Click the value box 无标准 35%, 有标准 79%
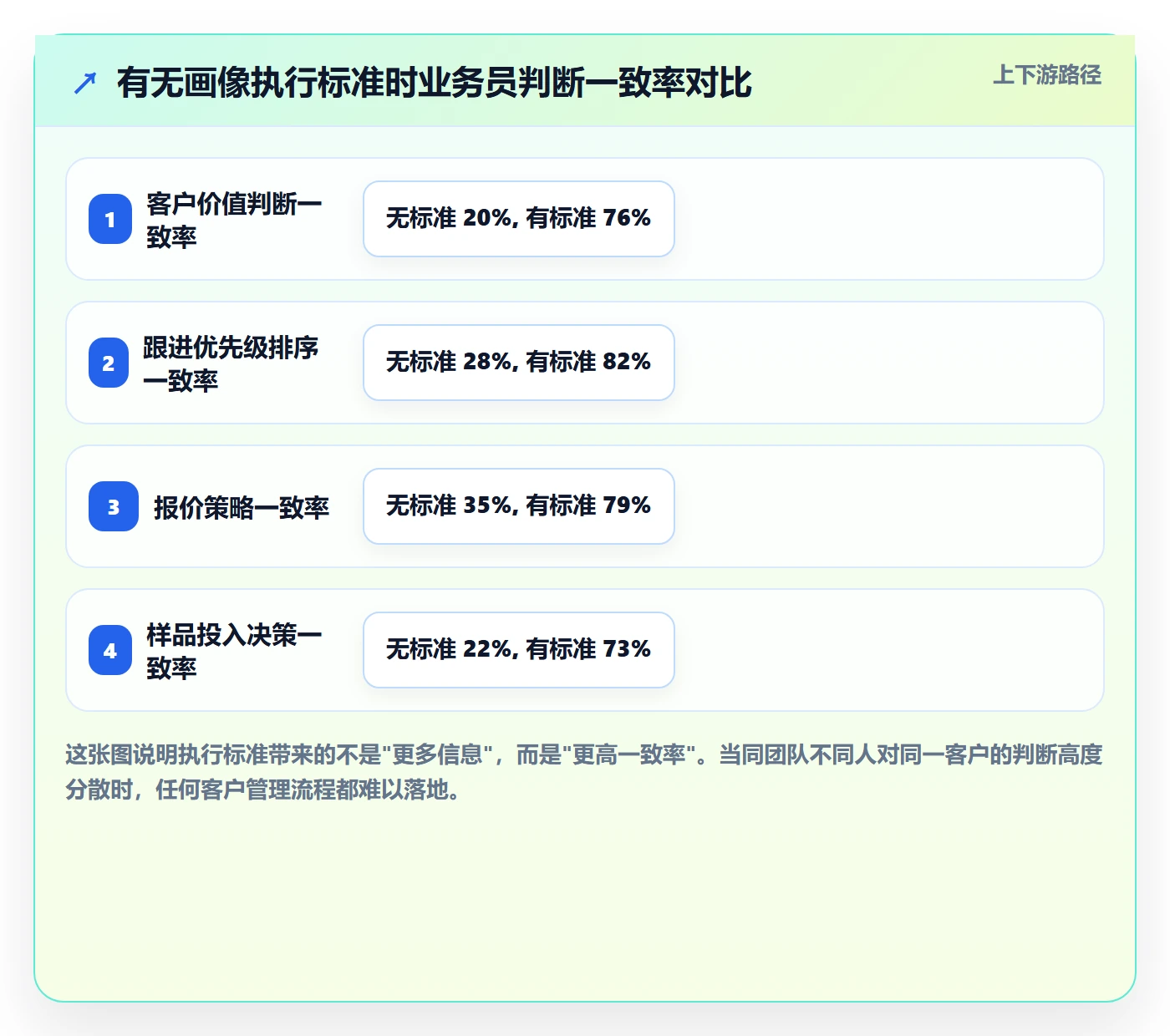The image size is (1170, 1036). point(519,506)
